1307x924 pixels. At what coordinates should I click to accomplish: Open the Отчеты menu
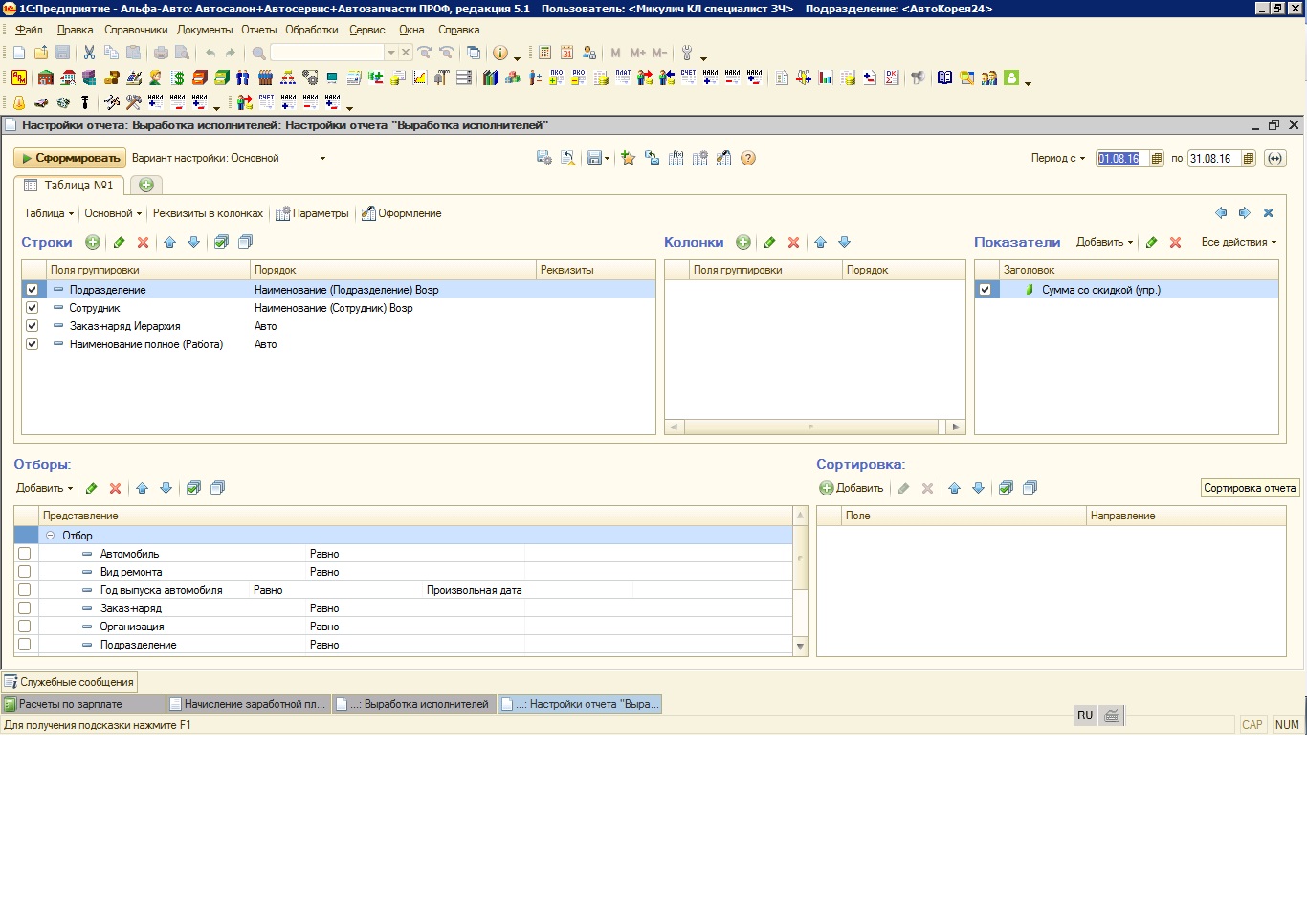point(258,30)
